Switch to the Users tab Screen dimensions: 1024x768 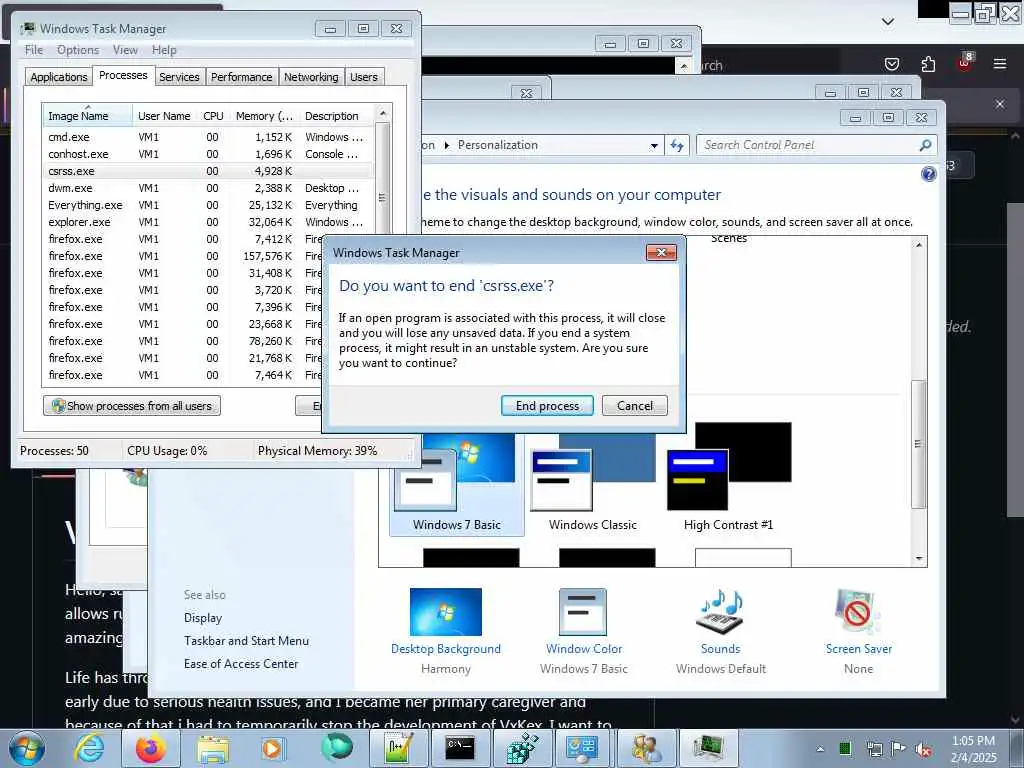(x=364, y=77)
